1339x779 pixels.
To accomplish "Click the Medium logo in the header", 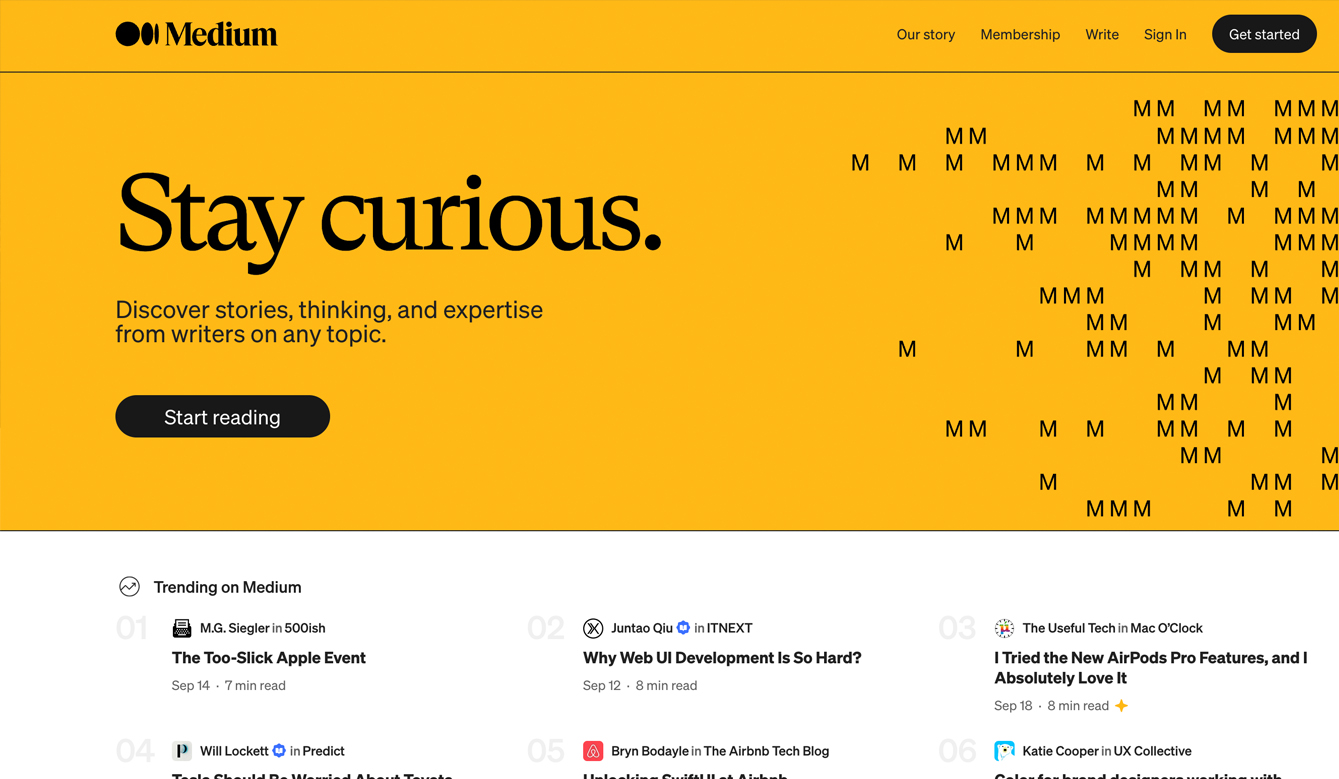I will (196, 34).
